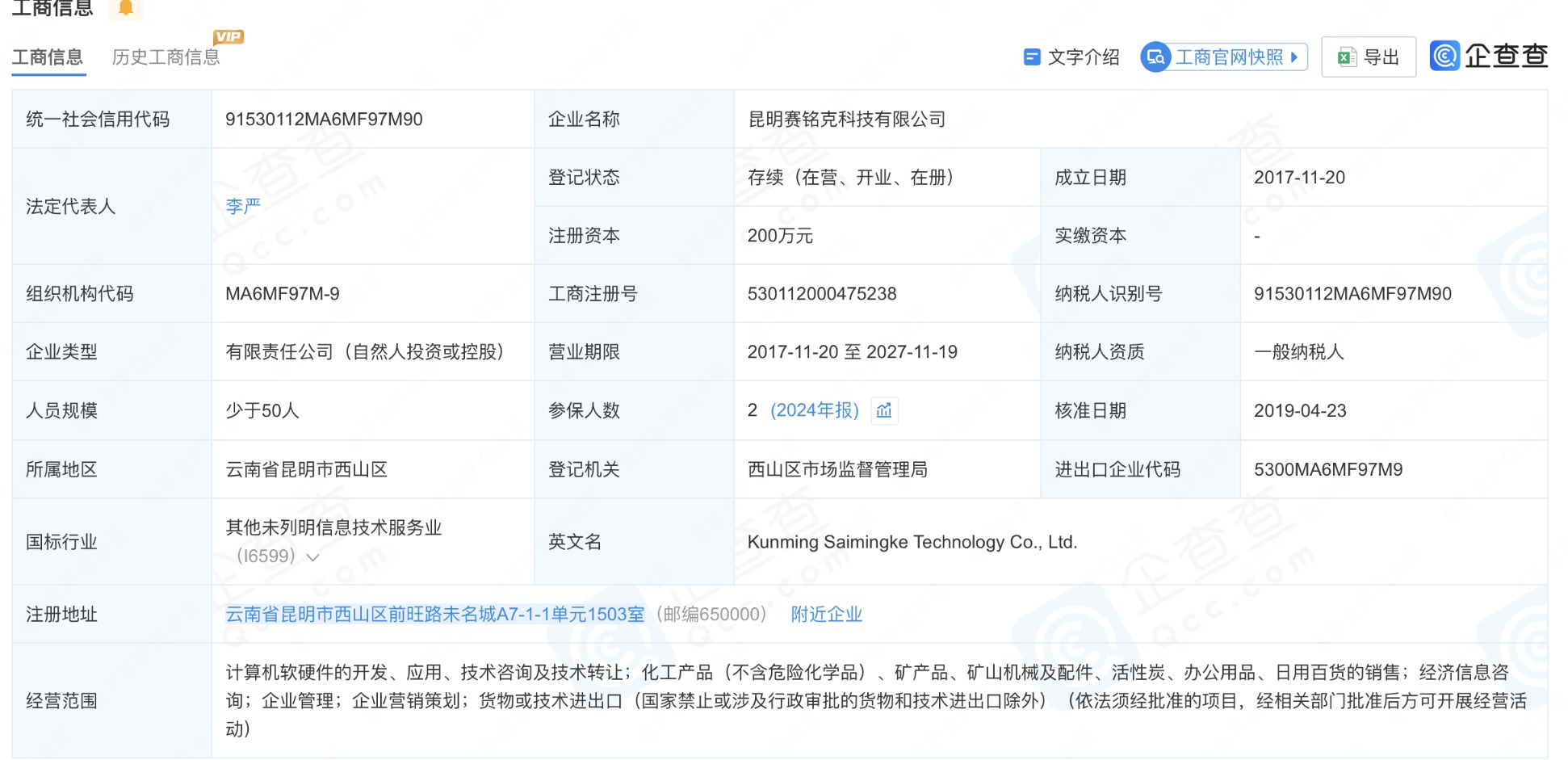Click the orange bell notification icon
The image size is (1568, 760).
(x=125, y=8)
